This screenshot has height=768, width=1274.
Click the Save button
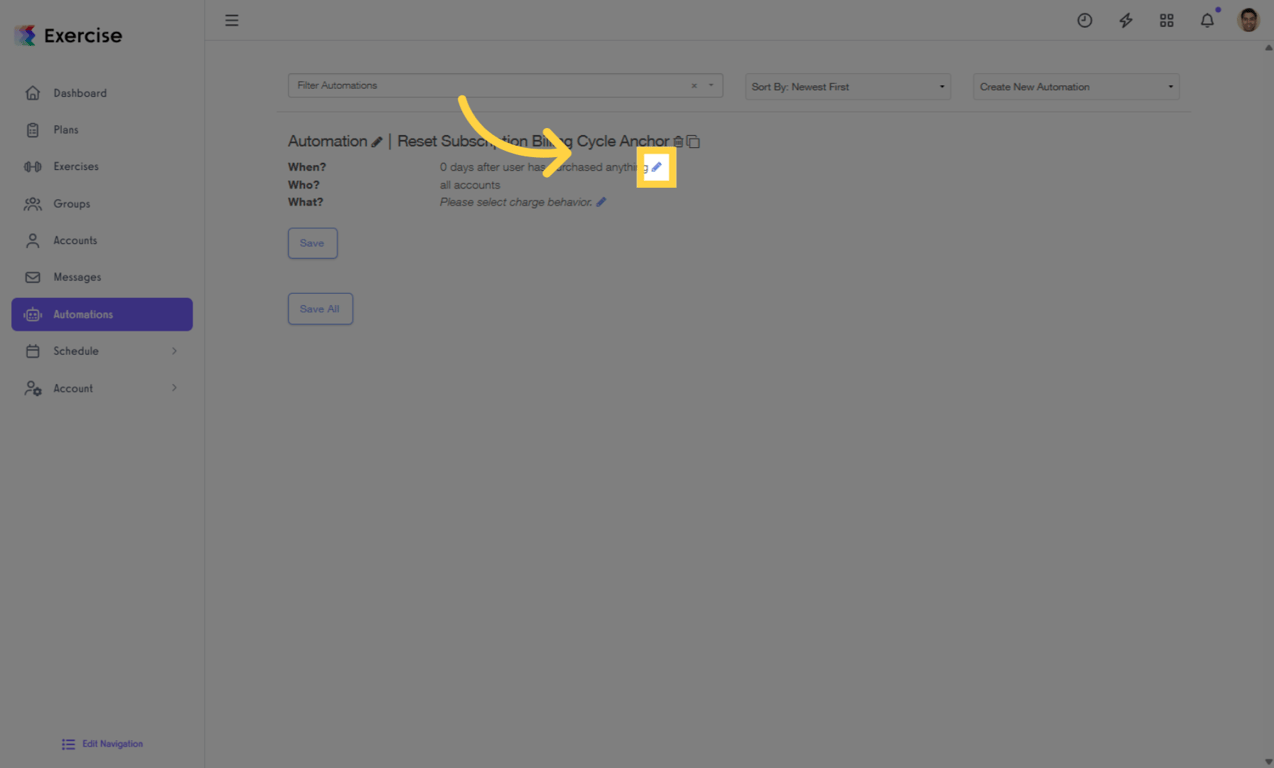[313, 243]
